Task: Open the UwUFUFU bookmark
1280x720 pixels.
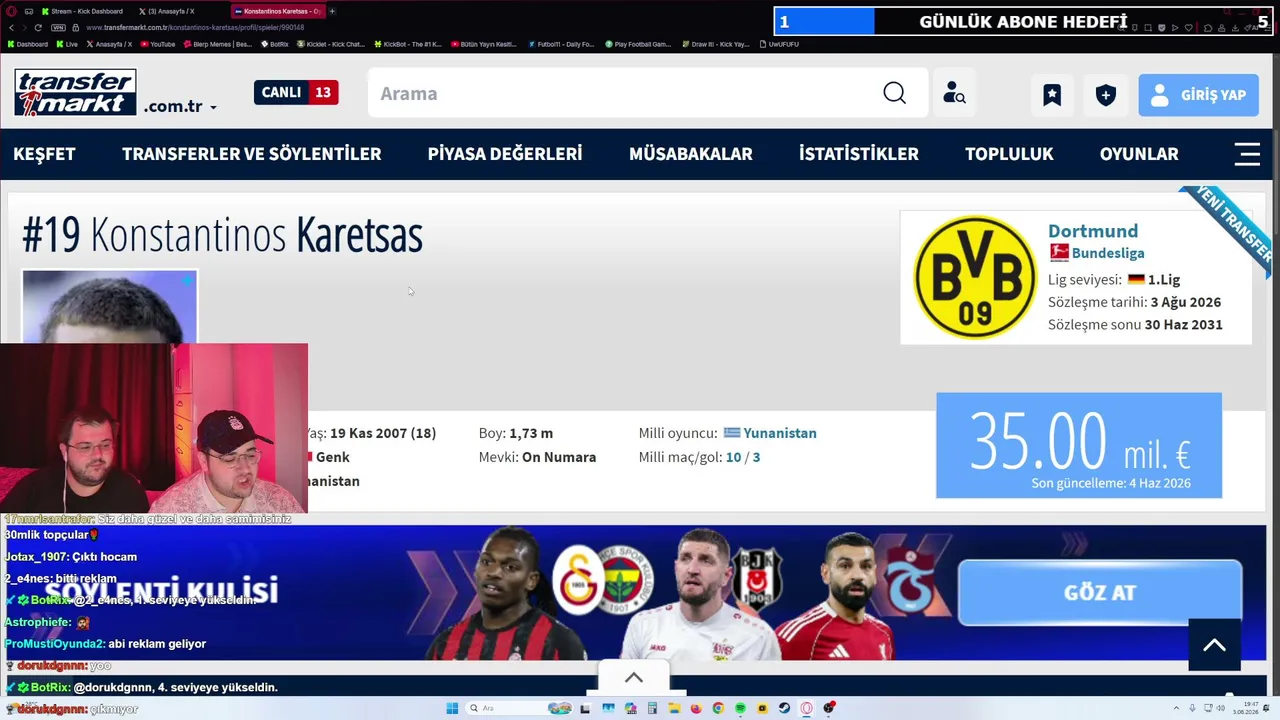Action: [x=779, y=44]
